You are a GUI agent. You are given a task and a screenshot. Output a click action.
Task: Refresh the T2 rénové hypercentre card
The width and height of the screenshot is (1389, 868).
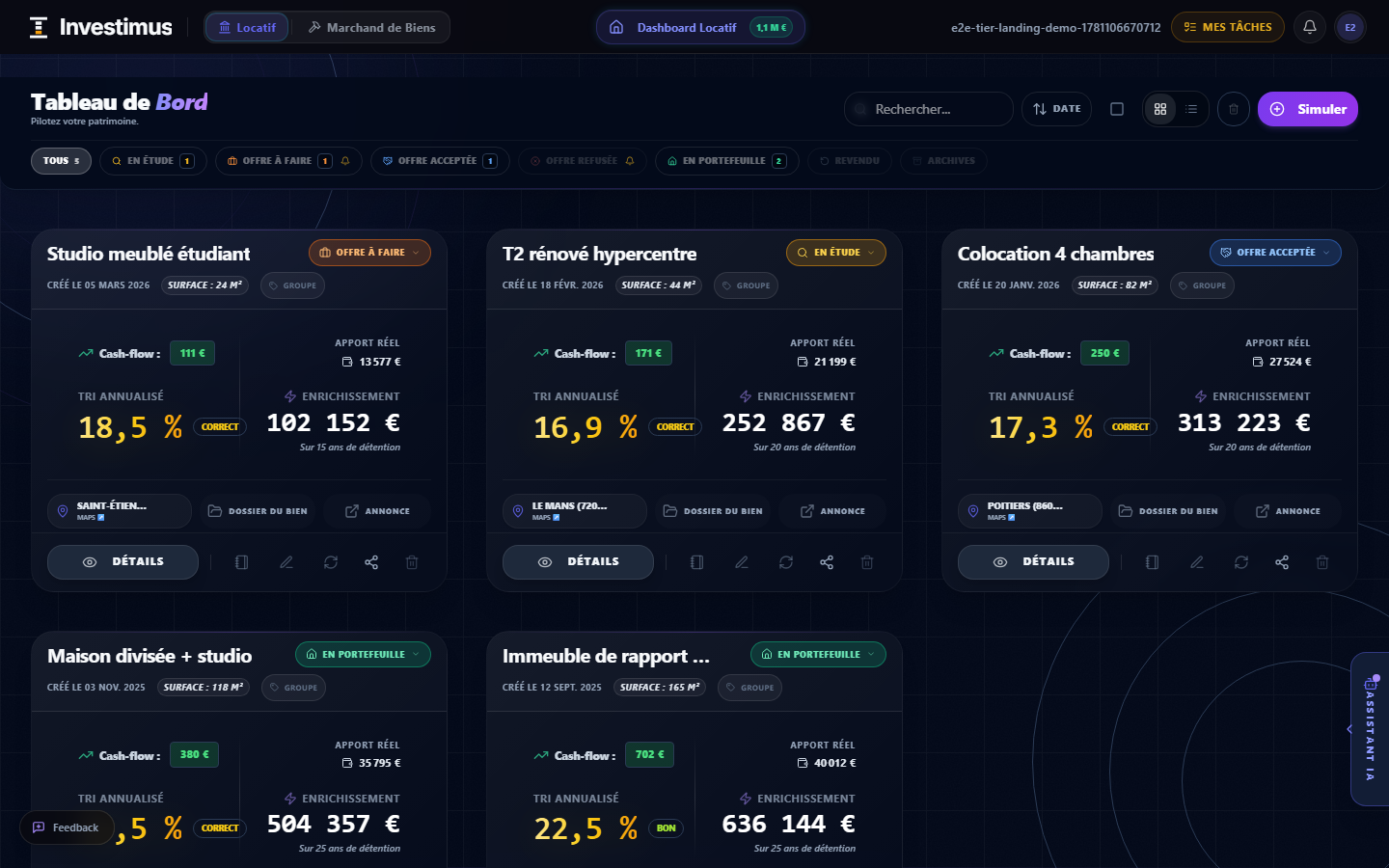click(x=786, y=562)
